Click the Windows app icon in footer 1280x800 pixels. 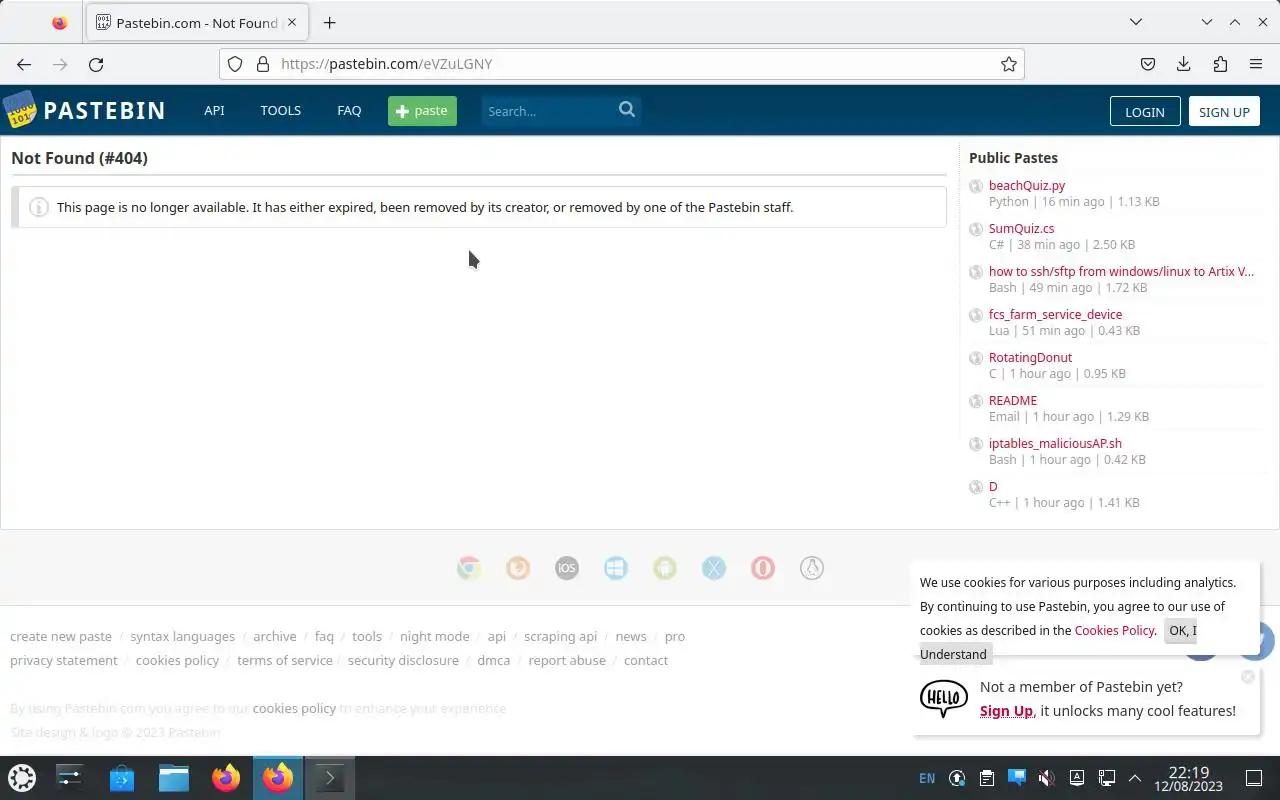pos(616,568)
